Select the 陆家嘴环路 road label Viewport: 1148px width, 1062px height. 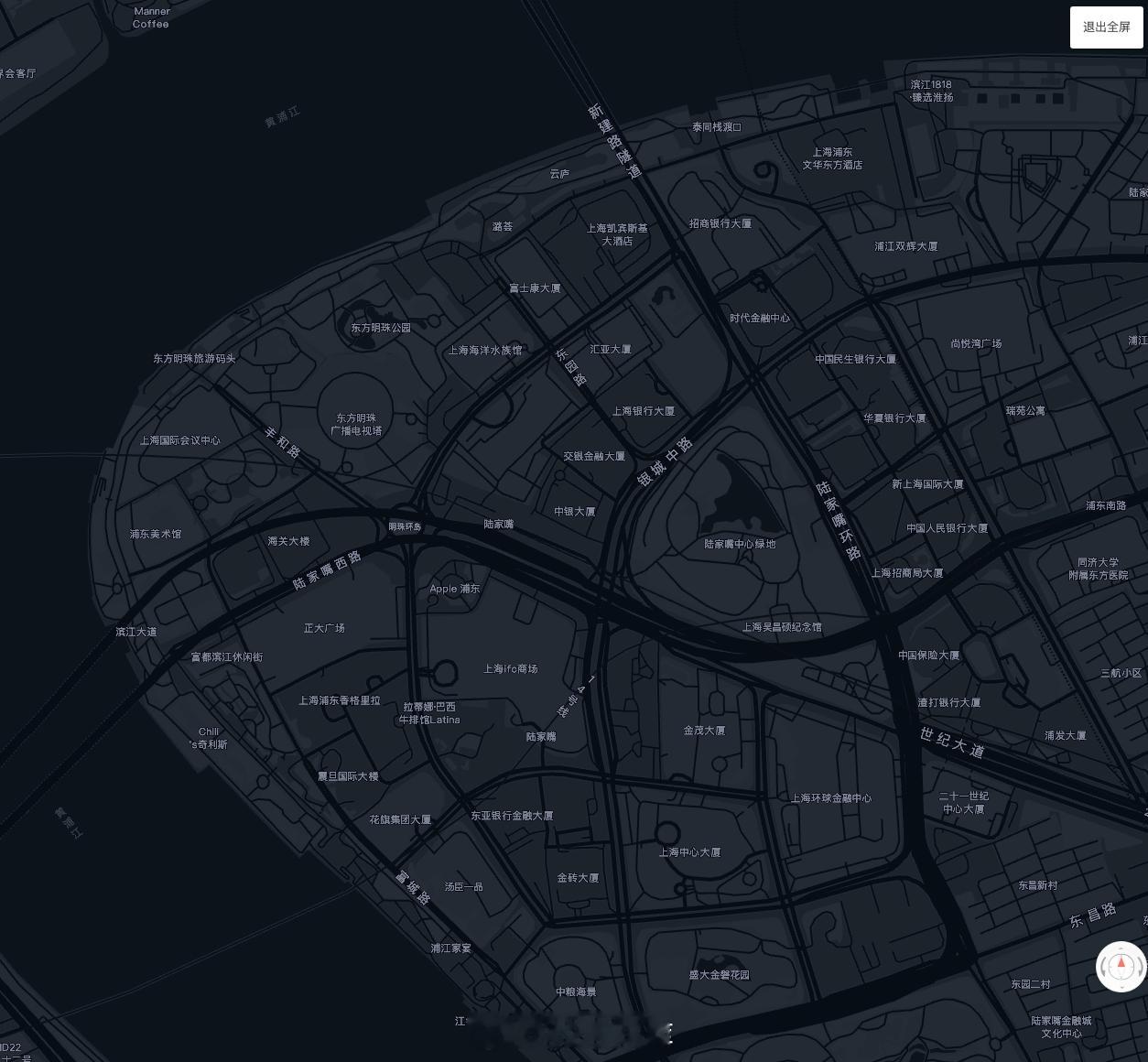tap(839, 521)
